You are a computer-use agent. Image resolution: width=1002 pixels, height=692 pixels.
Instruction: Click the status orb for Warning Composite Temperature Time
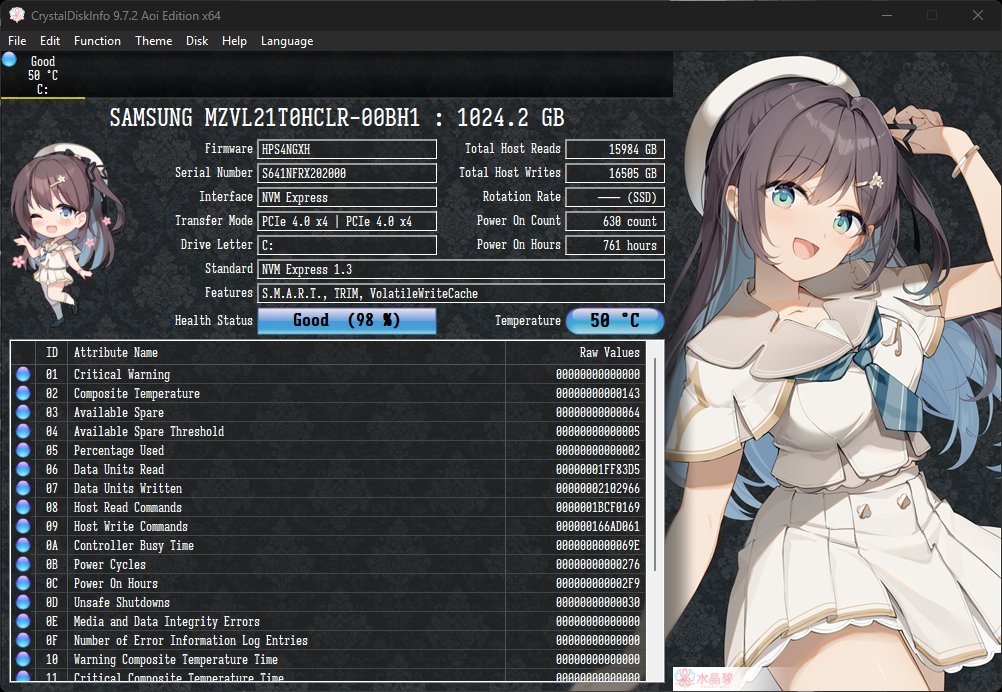23,659
